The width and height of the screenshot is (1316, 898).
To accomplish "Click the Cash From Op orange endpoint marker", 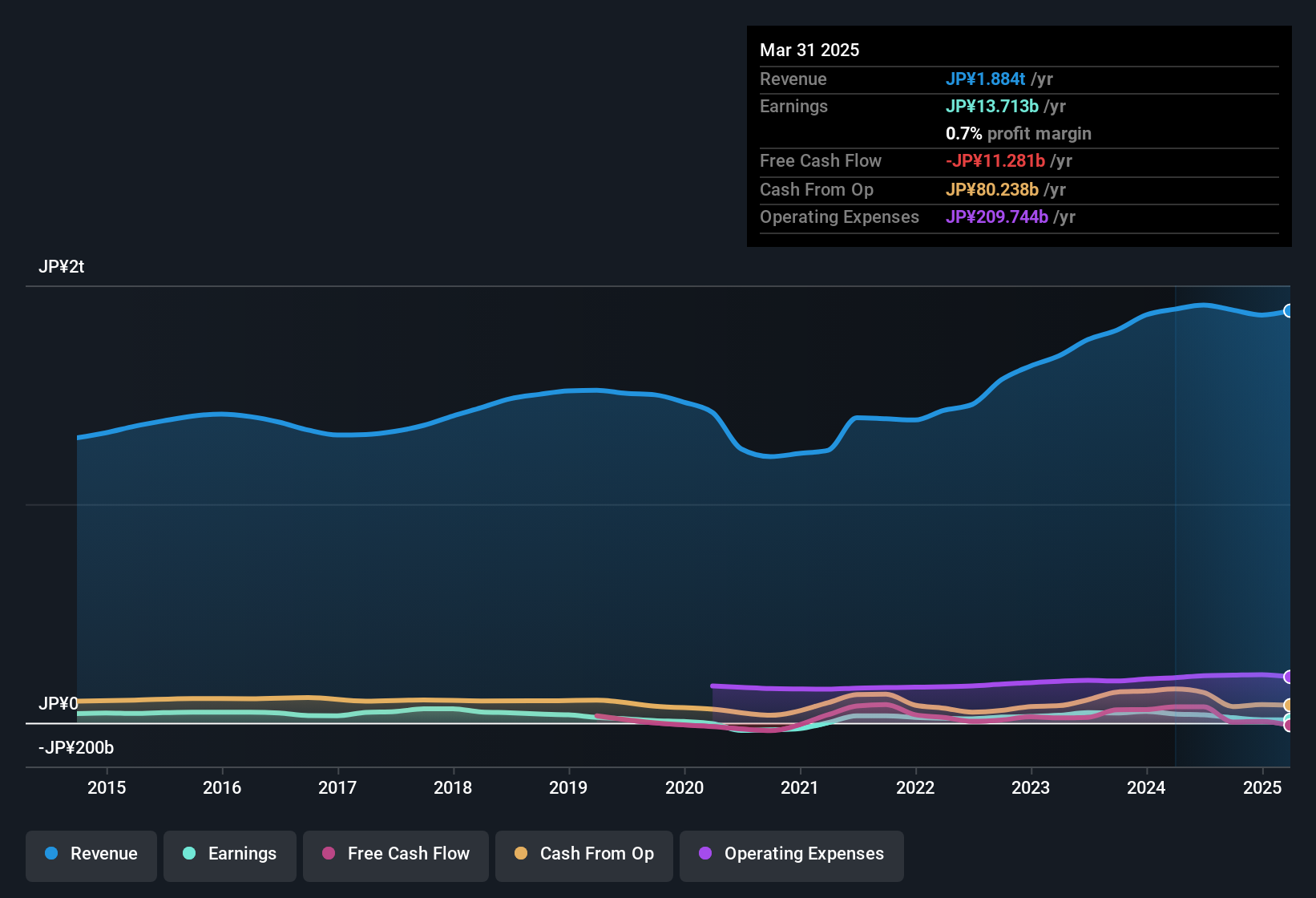I will [1289, 706].
